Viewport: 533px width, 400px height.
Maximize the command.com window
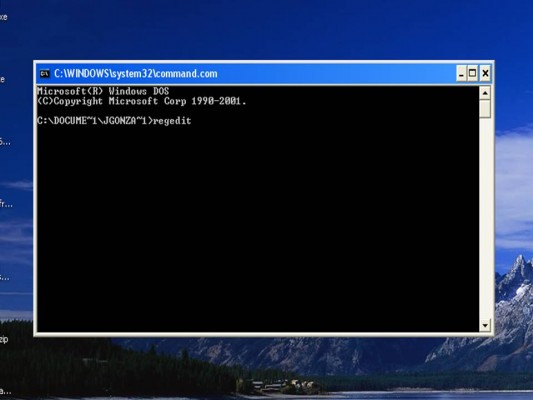[472, 73]
